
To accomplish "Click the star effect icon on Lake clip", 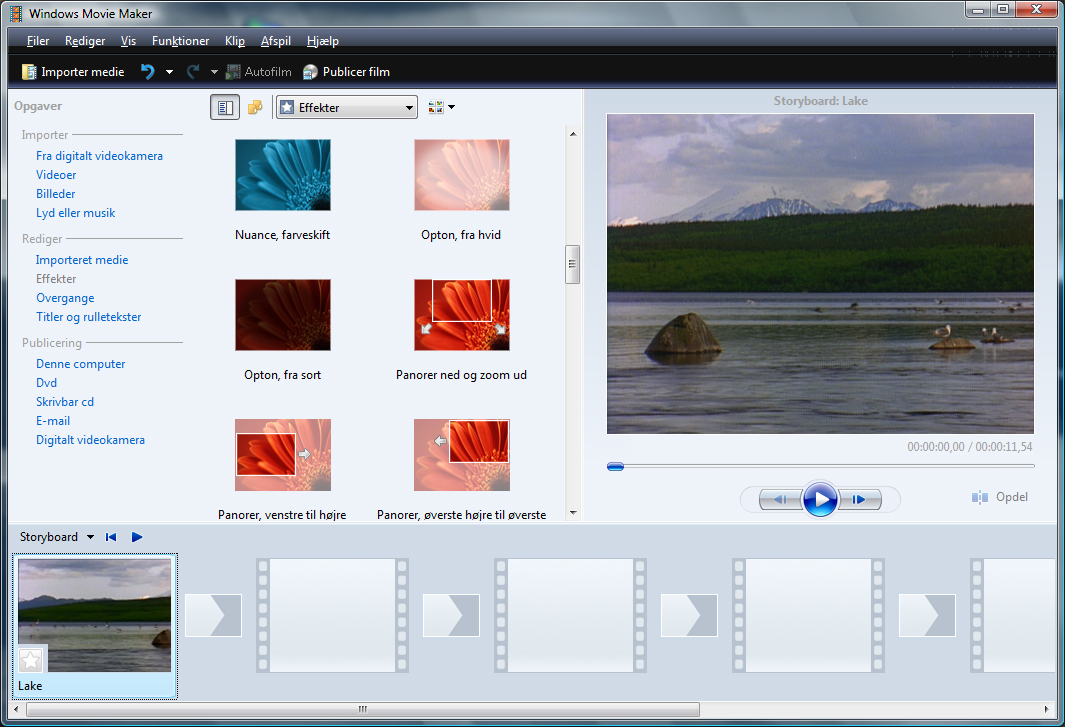I will (31, 659).
